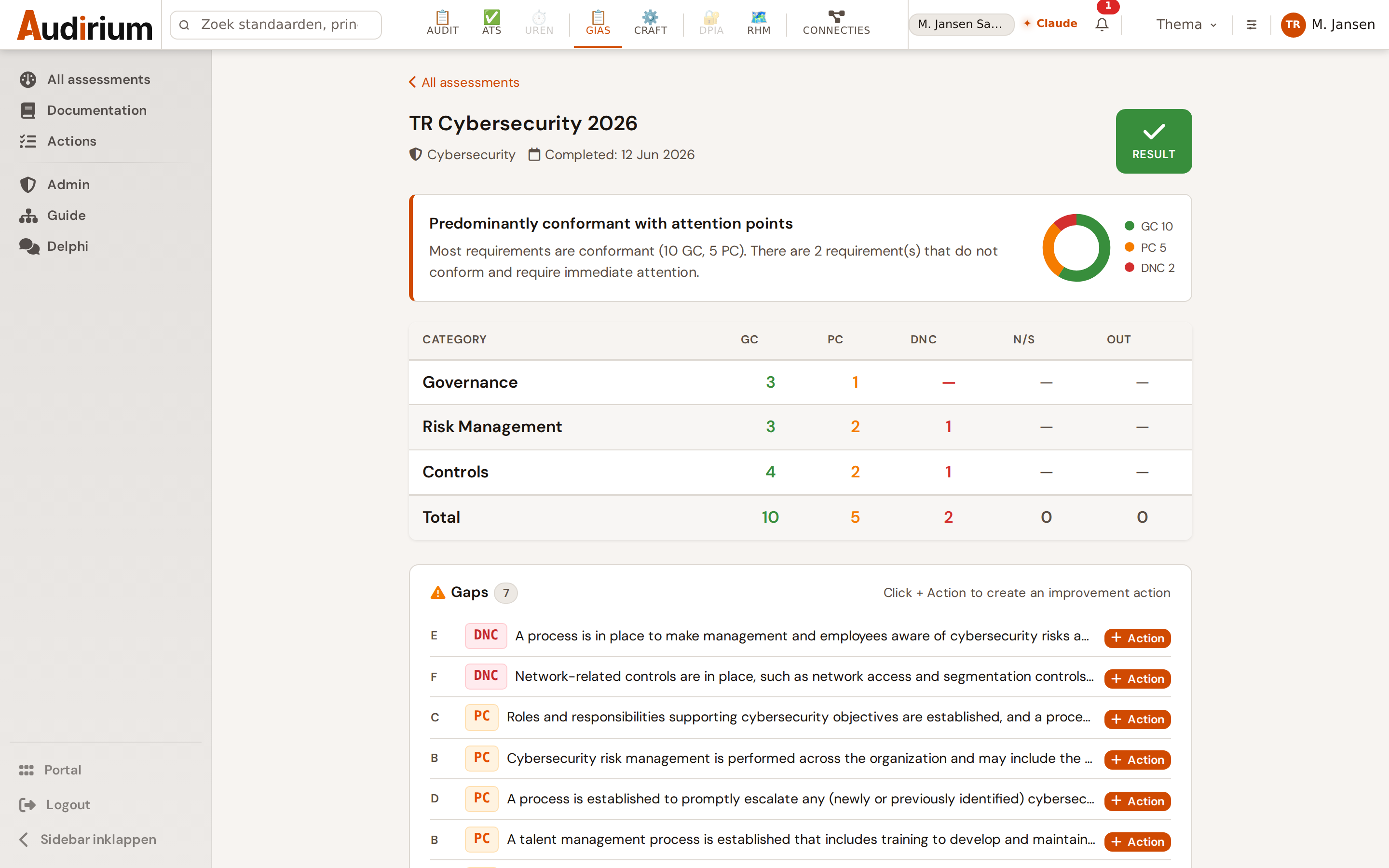Open the M. Jansen Sa... workspace selector
Screen dimensions: 1389x868
click(x=961, y=24)
